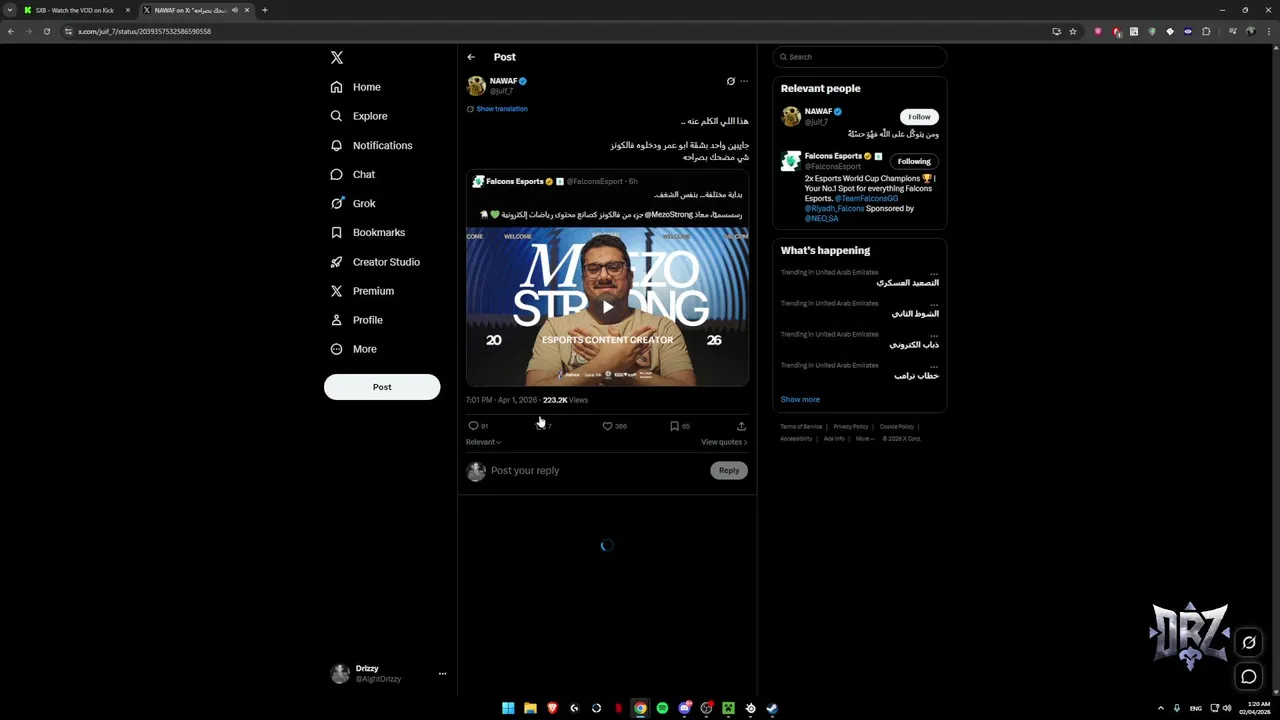Image resolution: width=1280 pixels, height=720 pixels.
Task: Open account switcher dots next to Drizzy
Action: pos(442,674)
